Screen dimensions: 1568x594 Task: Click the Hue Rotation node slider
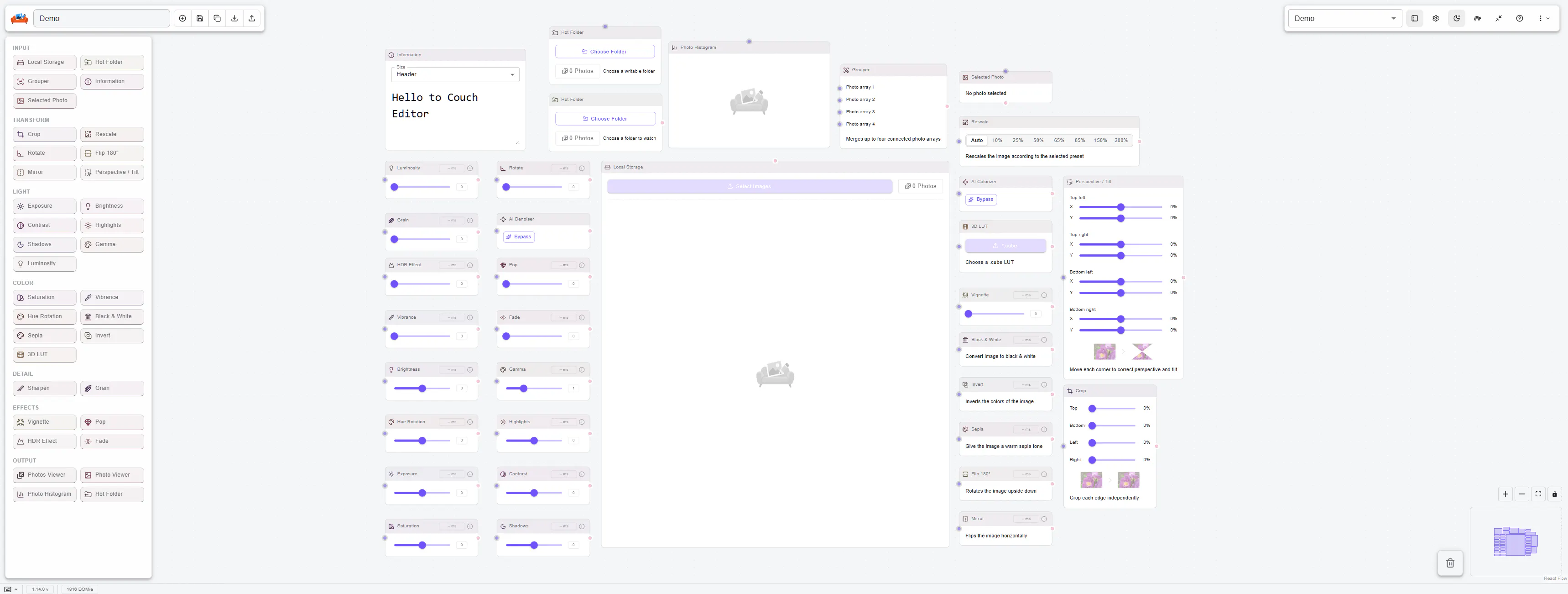422,441
